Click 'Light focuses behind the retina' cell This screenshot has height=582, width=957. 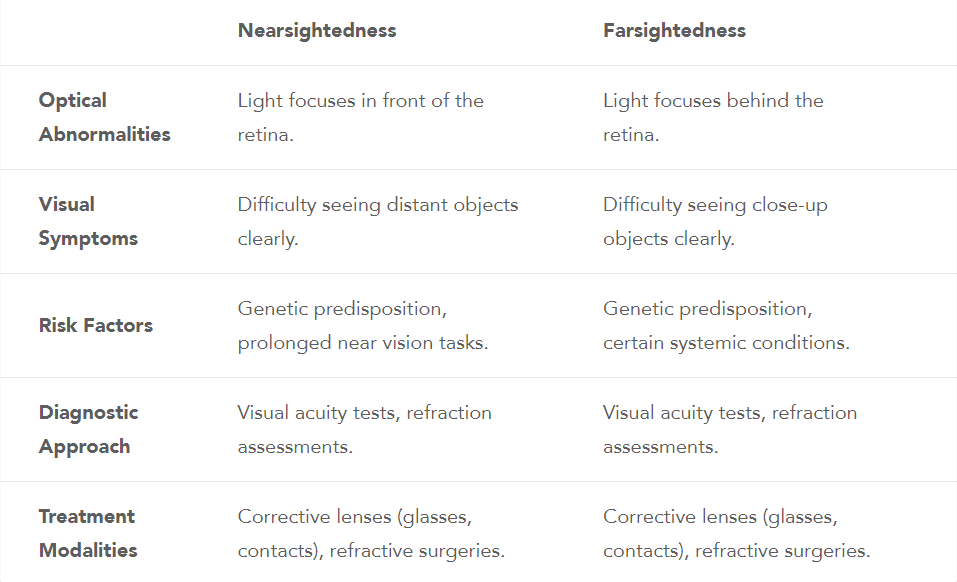point(713,117)
